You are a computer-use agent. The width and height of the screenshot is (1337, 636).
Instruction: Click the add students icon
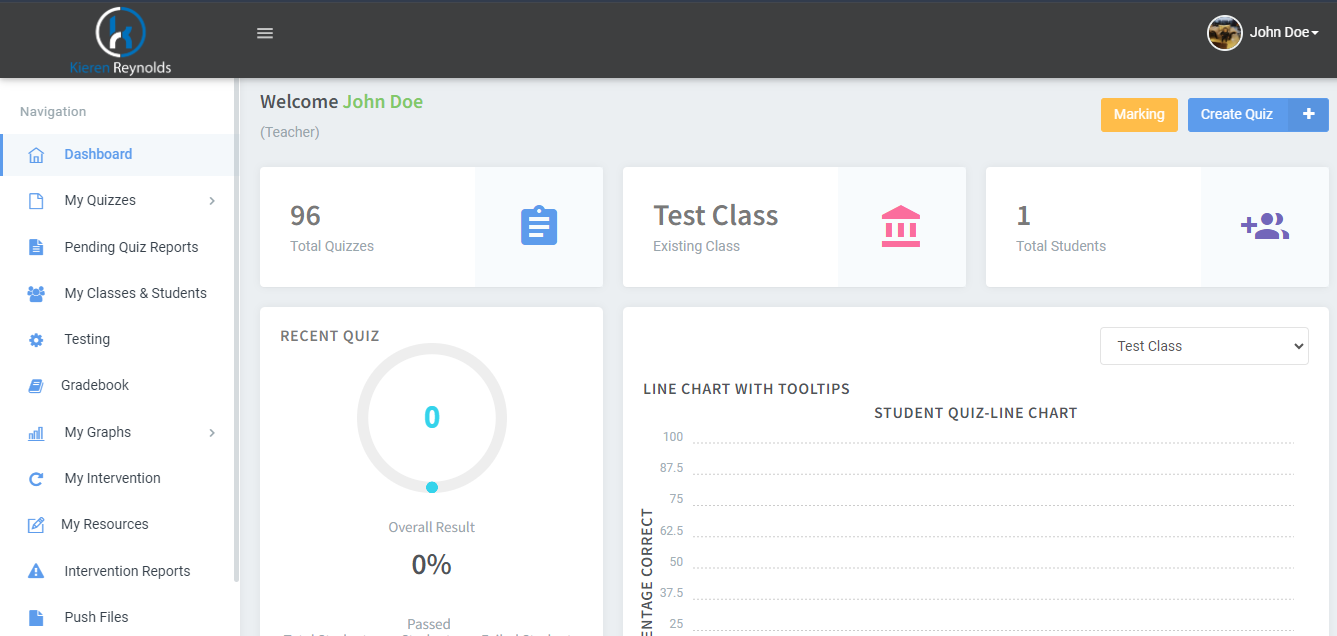click(x=1264, y=226)
